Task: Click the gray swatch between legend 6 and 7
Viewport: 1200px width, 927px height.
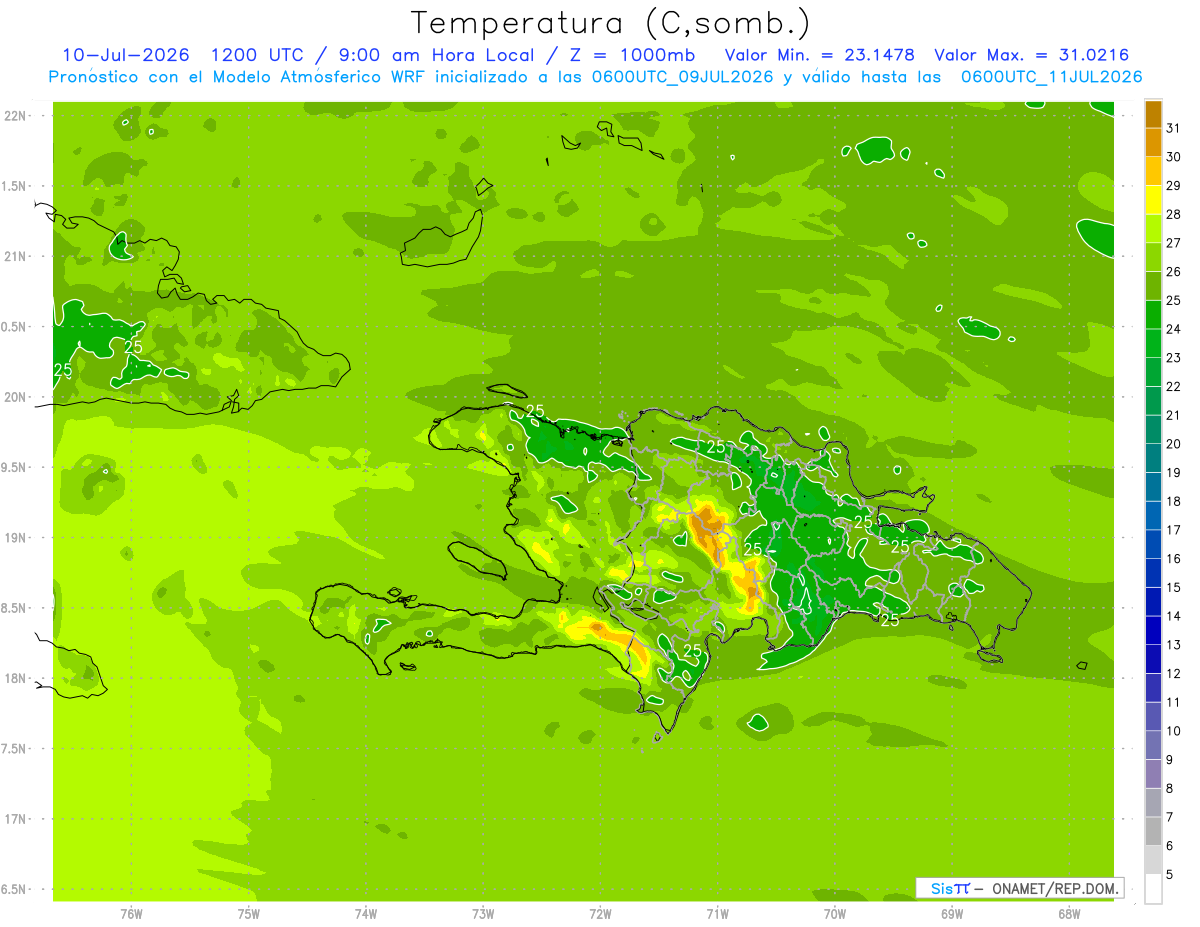Action: coord(1153,831)
